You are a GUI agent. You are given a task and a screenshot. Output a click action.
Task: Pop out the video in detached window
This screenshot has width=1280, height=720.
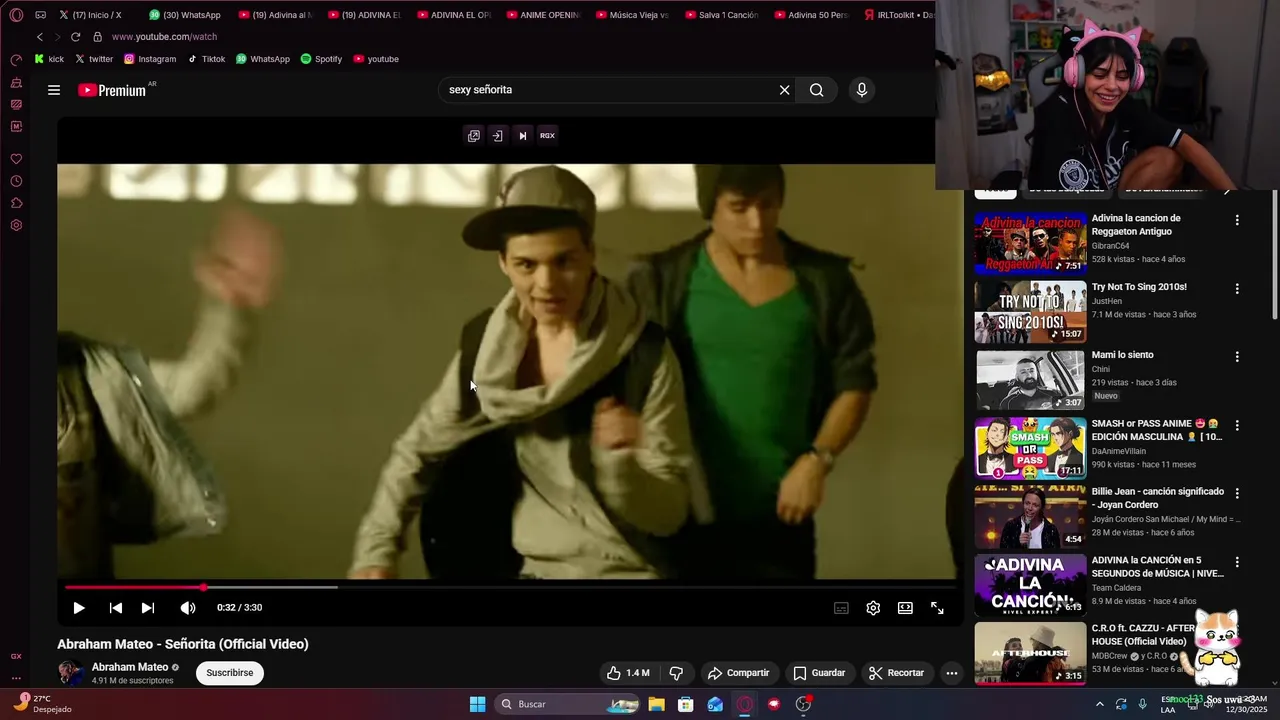coord(474,136)
